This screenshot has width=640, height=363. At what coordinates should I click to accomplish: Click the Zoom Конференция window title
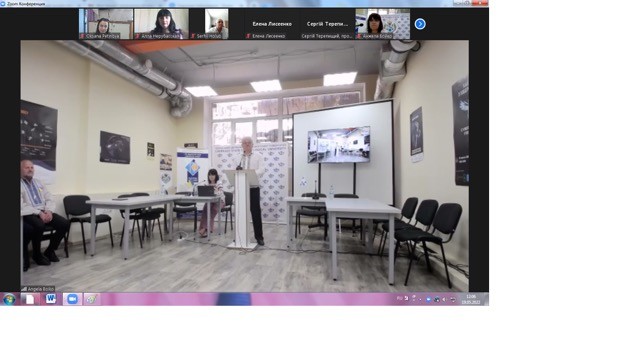[26, 4]
